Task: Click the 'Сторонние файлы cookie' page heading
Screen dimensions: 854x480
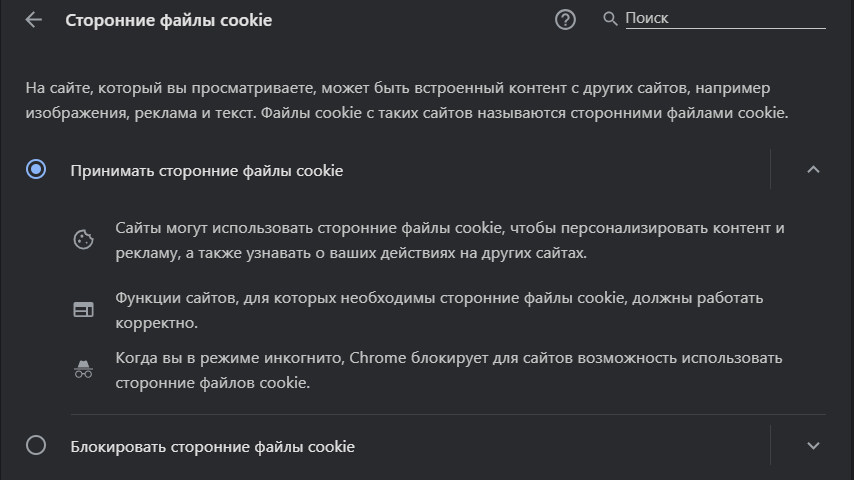Action: [168, 20]
